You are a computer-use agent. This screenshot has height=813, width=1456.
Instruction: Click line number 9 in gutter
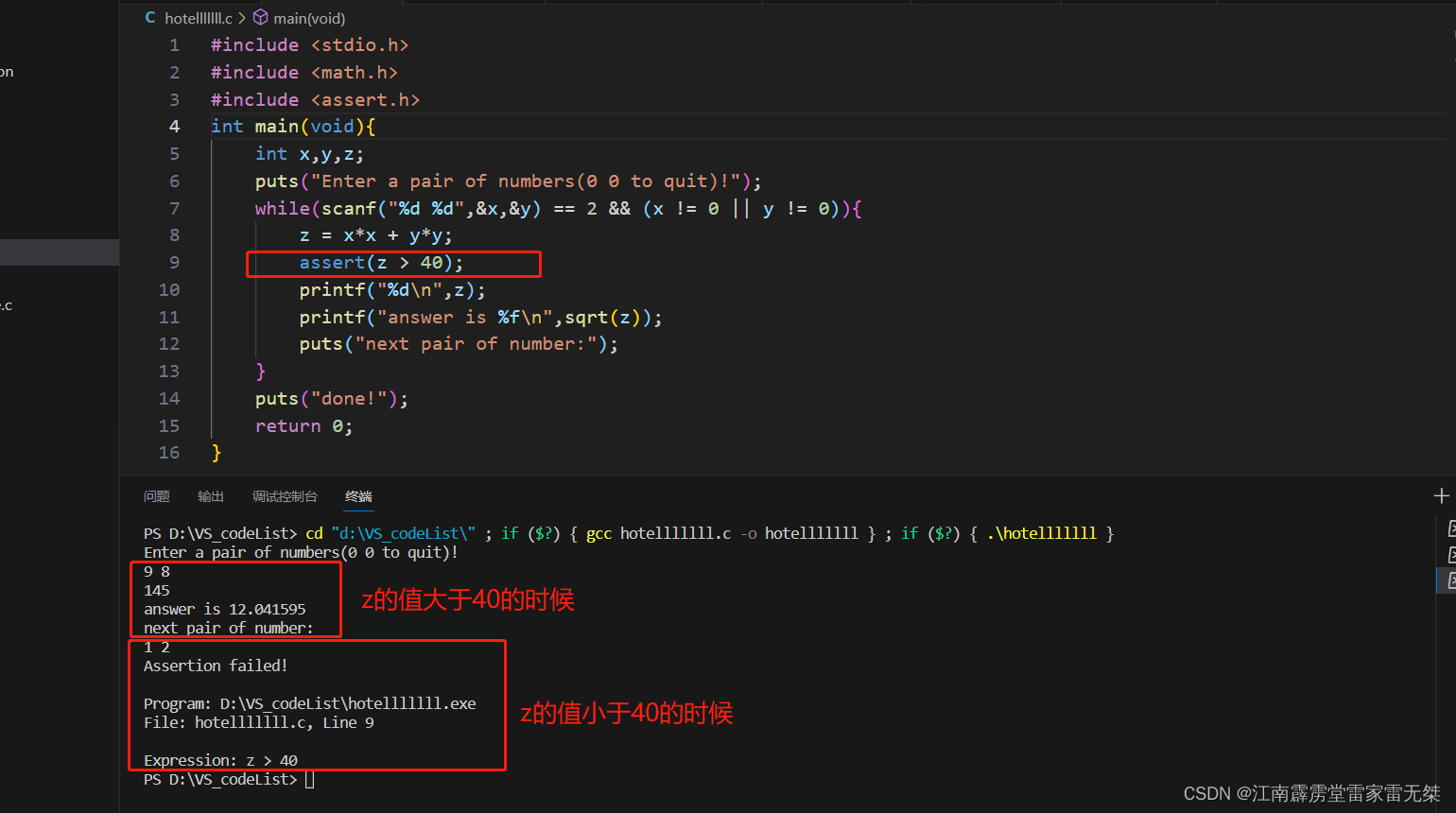click(174, 263)
